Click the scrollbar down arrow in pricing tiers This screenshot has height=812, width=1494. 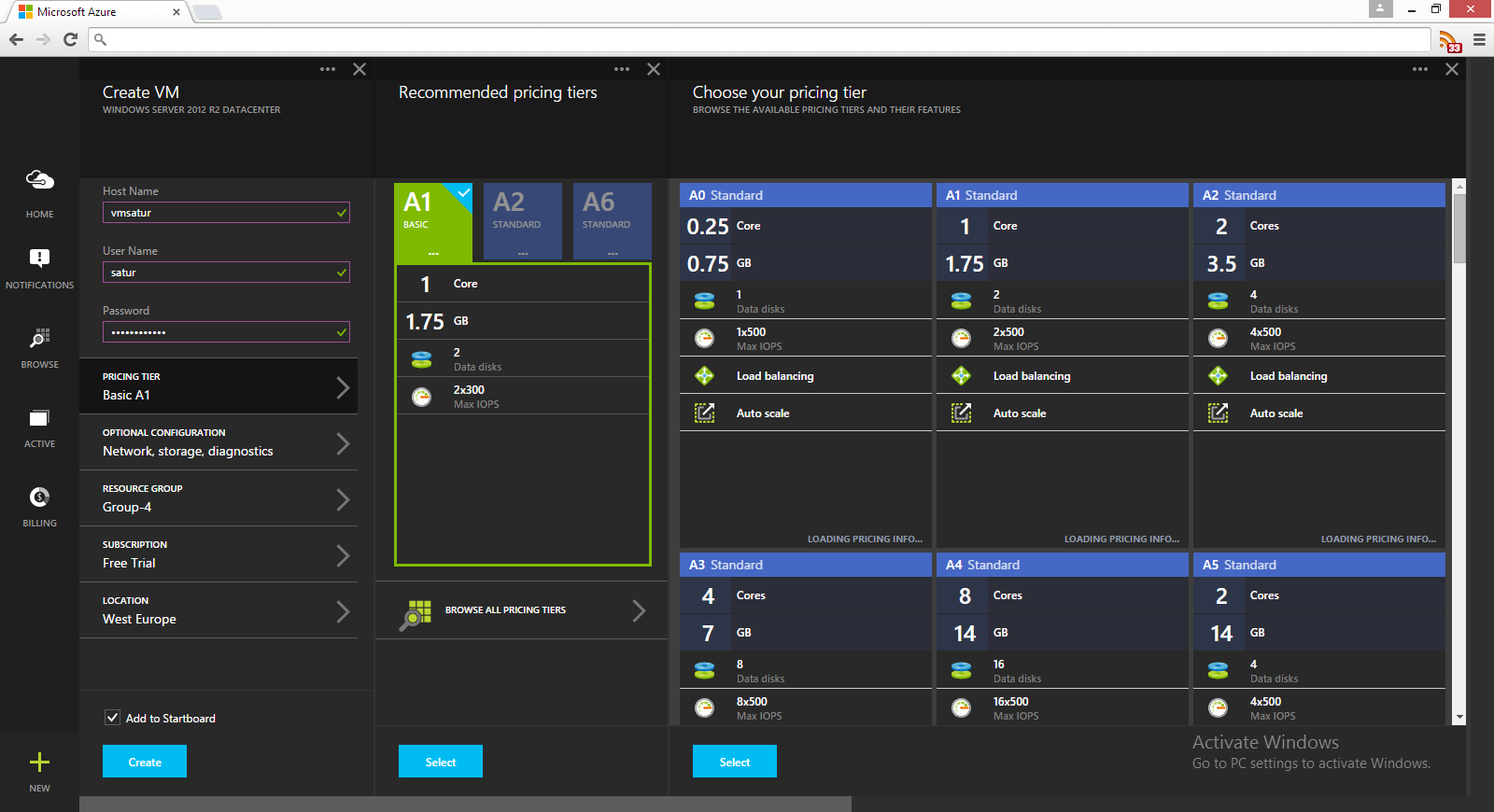coord(1459,718)
